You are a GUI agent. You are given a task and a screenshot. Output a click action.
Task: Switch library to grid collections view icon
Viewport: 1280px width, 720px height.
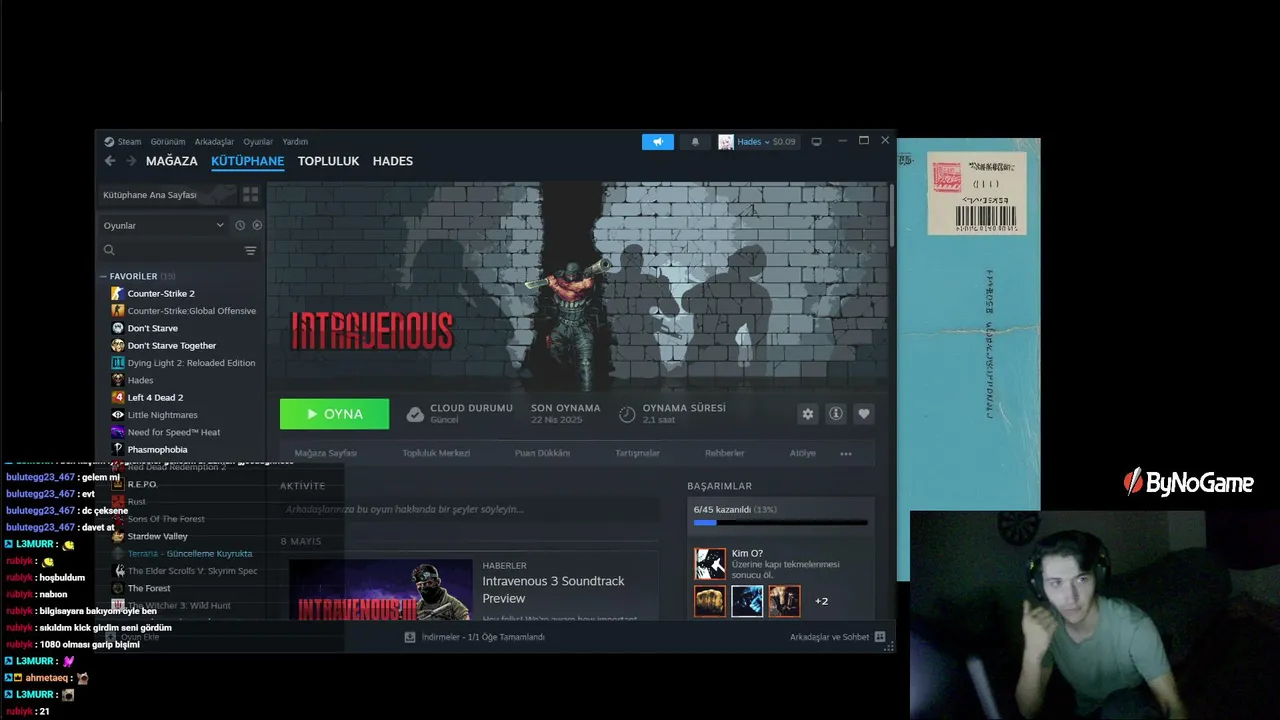tap(250, 194)
